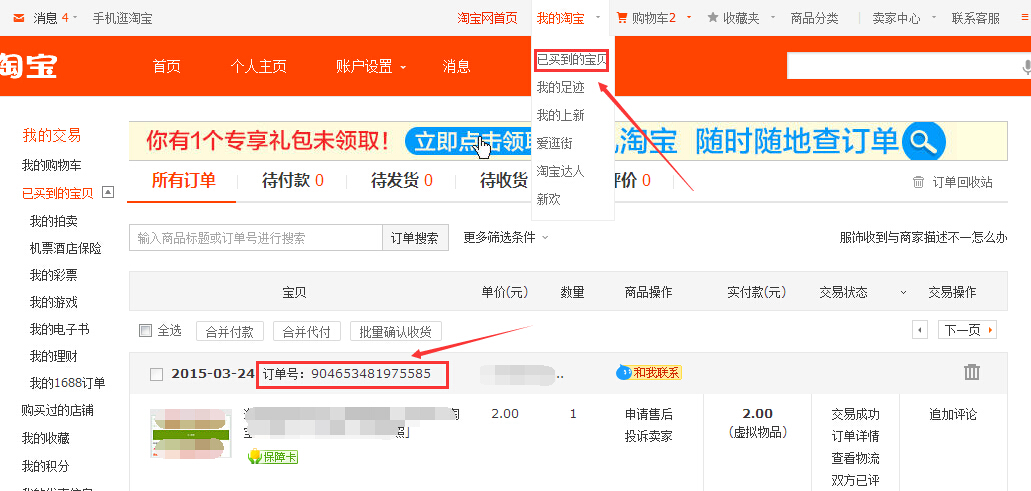Click the 投诉卖家 link

[648, 436]
